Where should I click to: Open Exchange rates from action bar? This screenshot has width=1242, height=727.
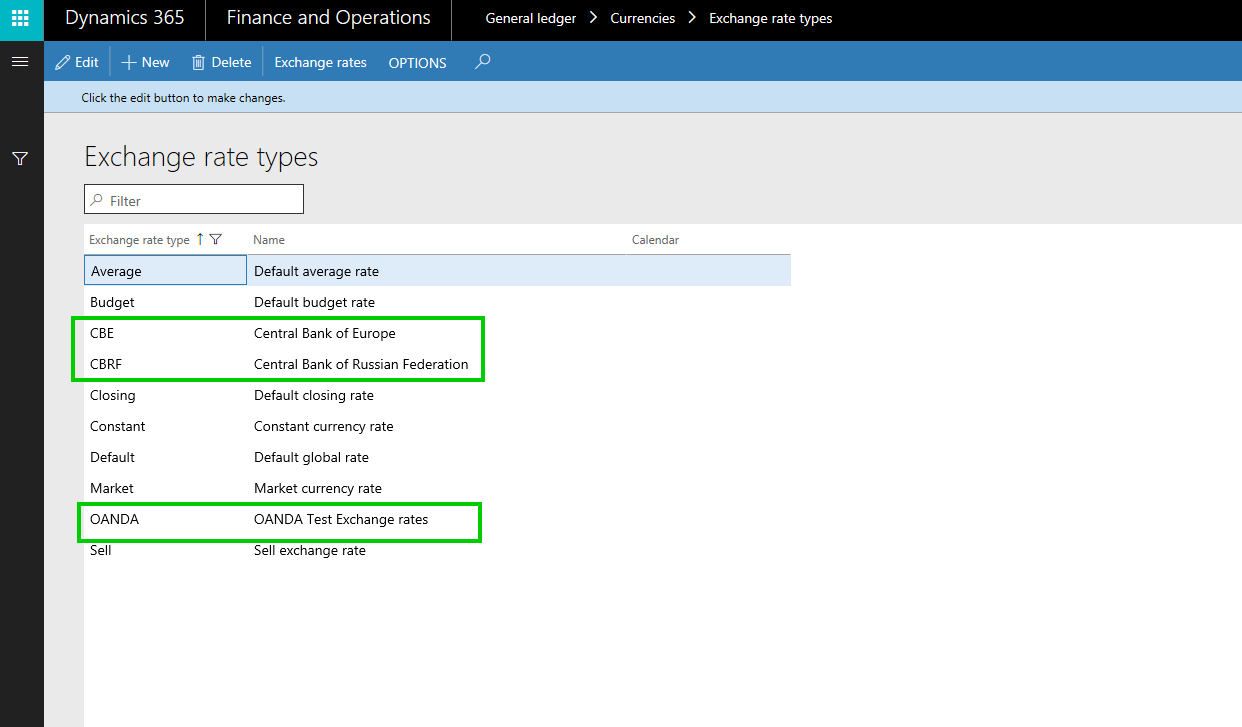pyautogui.click(x=320, y=62)
